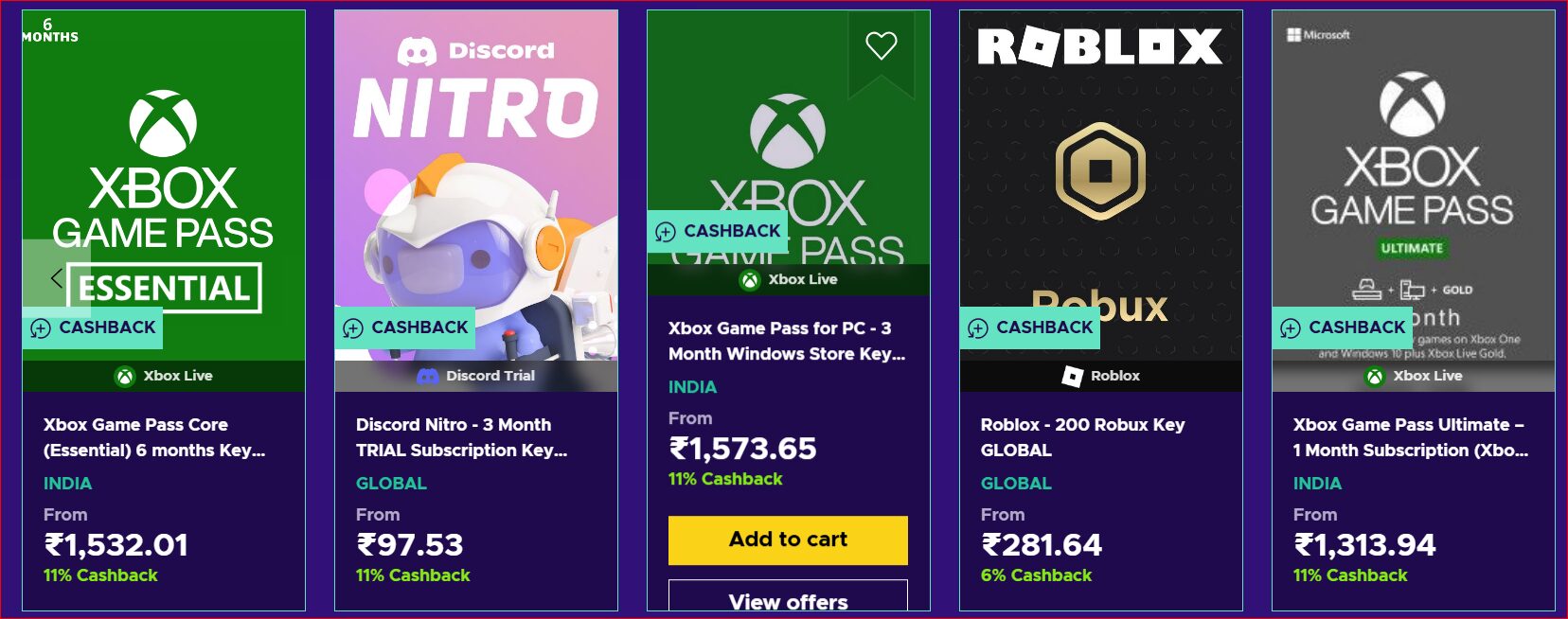The height and width of the screenshot is (619, 1568).
Task: Click Cashback badge on Game Pass Essential card
Action: (93, 327)
